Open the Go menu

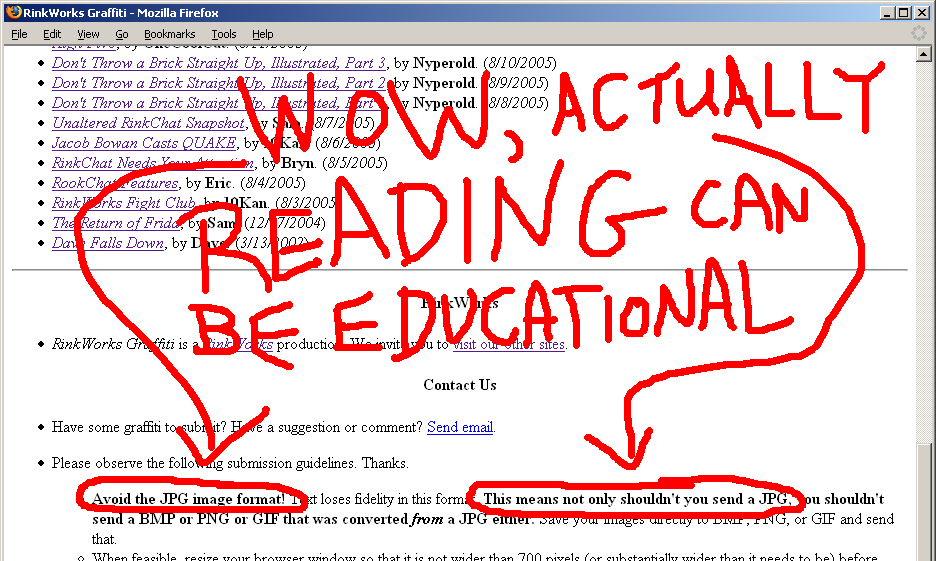tap(122, 34)
